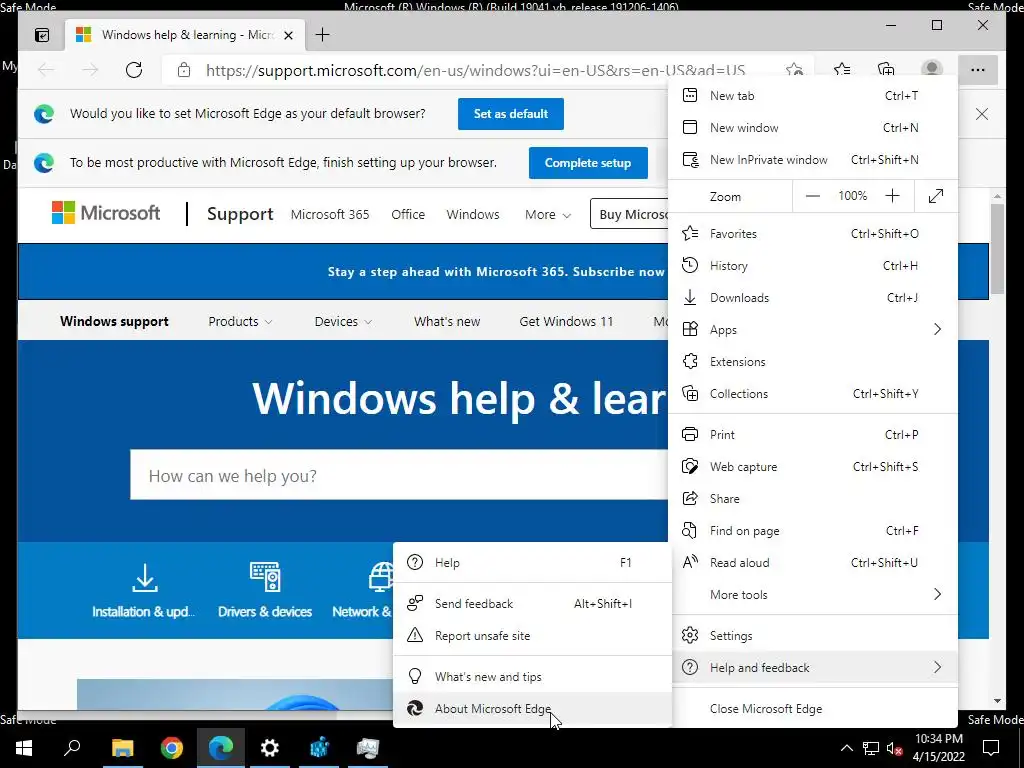Open tab actions menu icon at top left

pos(42,35)
